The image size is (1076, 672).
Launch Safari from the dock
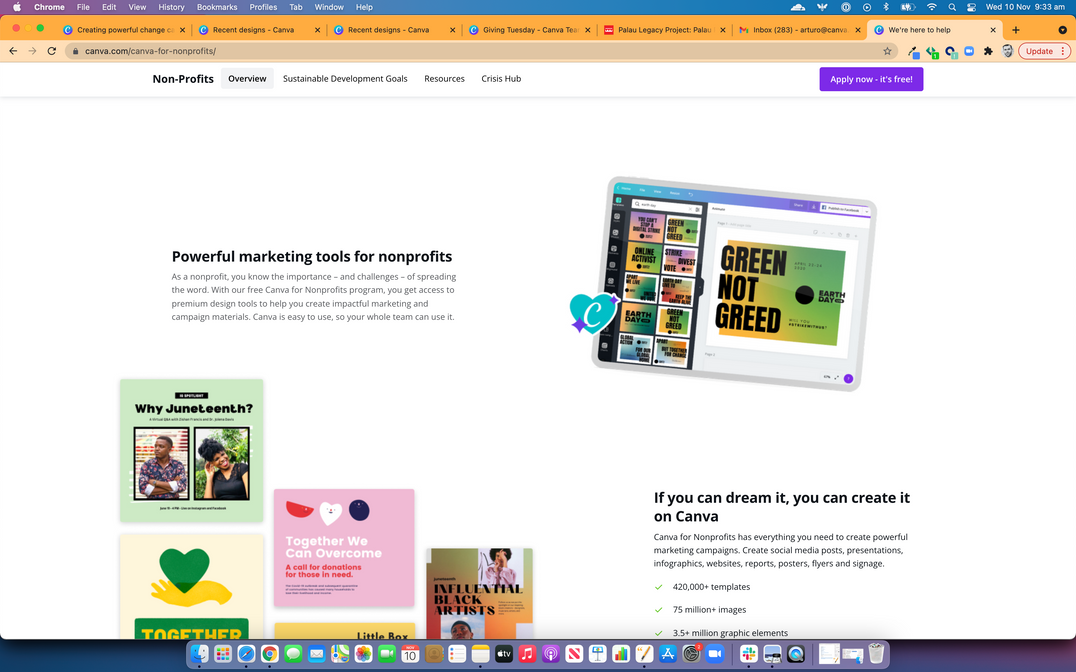(x=246, y=654)
